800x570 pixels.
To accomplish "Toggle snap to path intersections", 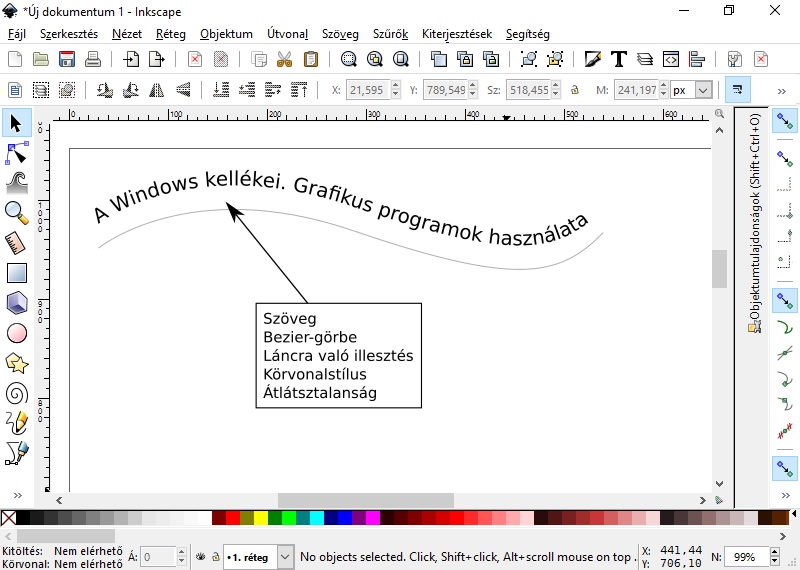I will click(785, 353).
